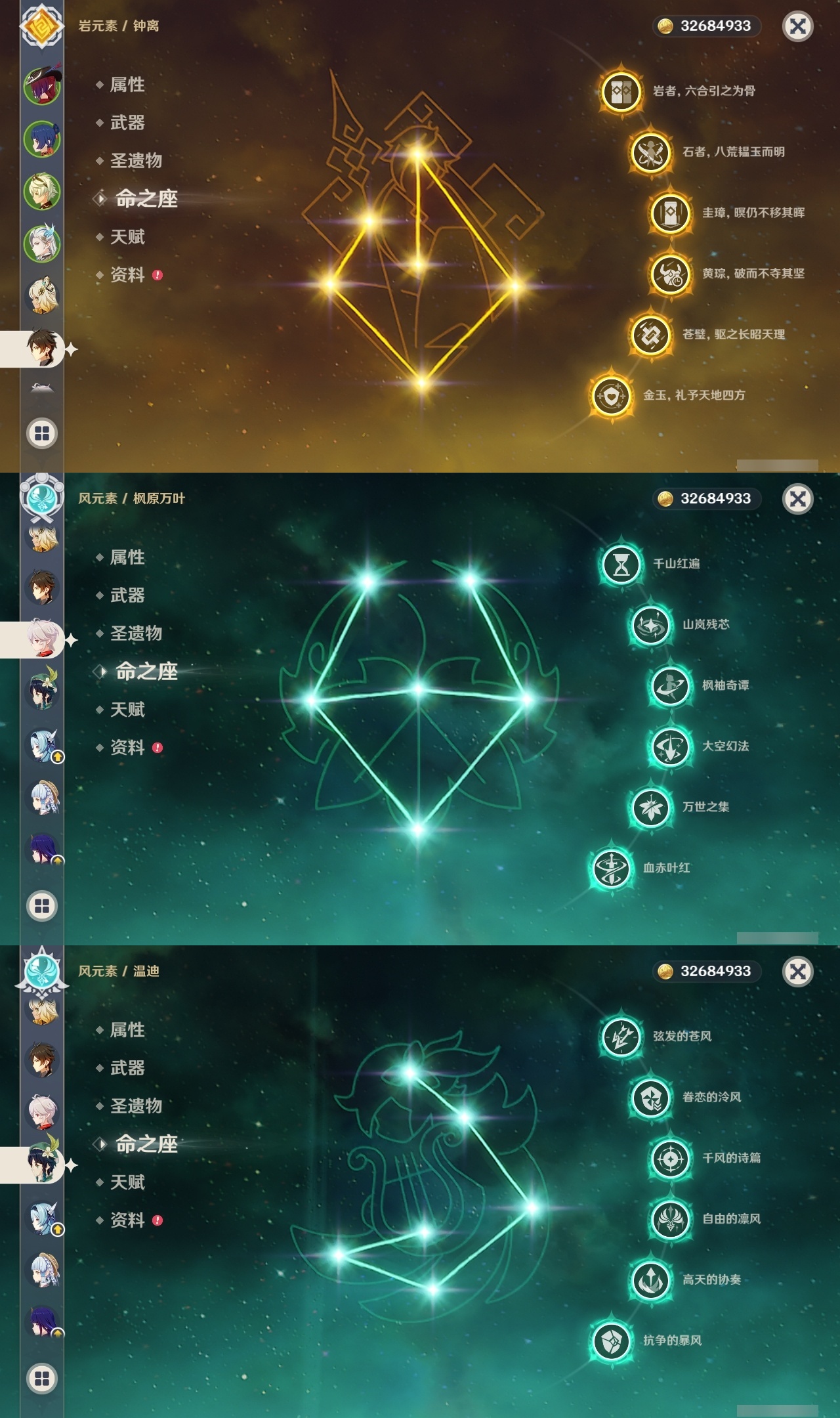Image resolution: width=840 pixels, height=1418 pixels.
Task: Select the 千风的诗篇 crosshair constellation icon
Action: pos(670,1159)
